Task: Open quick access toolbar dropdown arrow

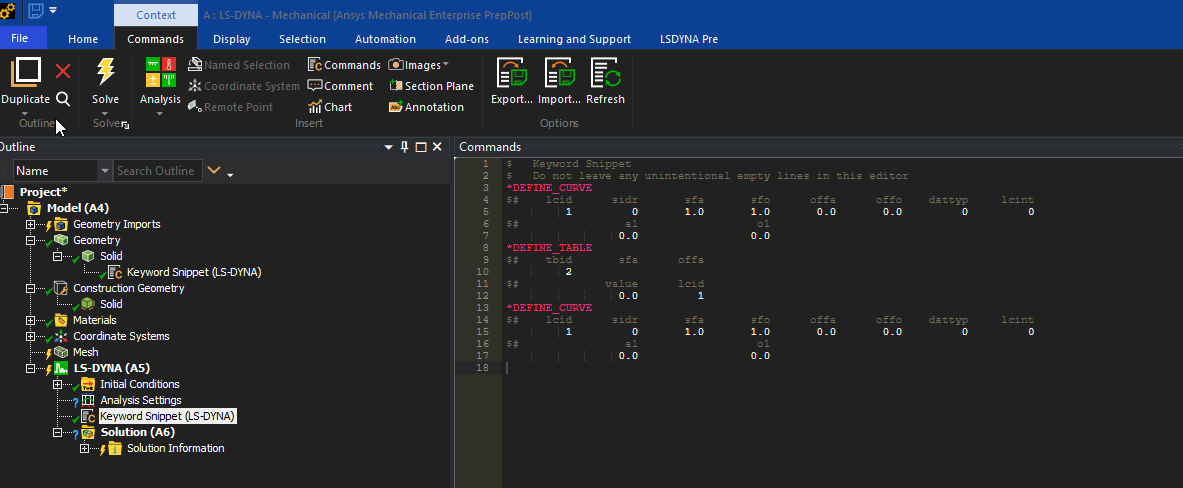Action: click(x=53, y=11)
